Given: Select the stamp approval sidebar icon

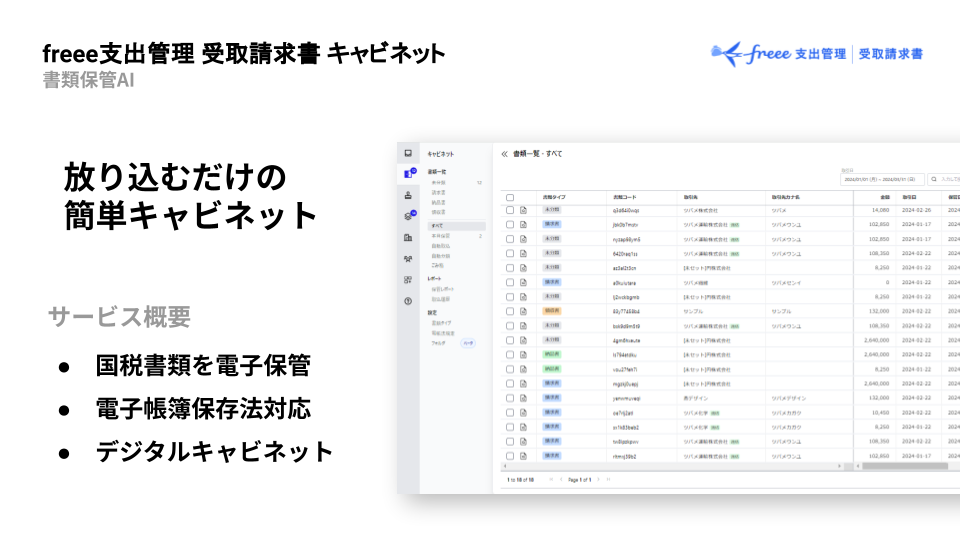Looking at the screenshot, I should [408, 195].
